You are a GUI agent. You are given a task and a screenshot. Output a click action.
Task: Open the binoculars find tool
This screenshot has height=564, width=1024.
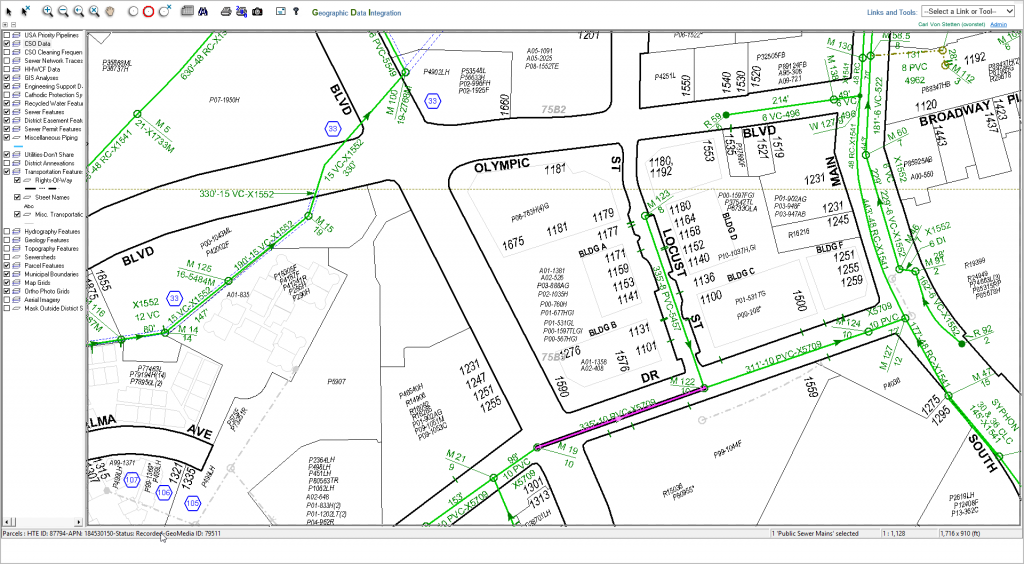pos(203,11)
